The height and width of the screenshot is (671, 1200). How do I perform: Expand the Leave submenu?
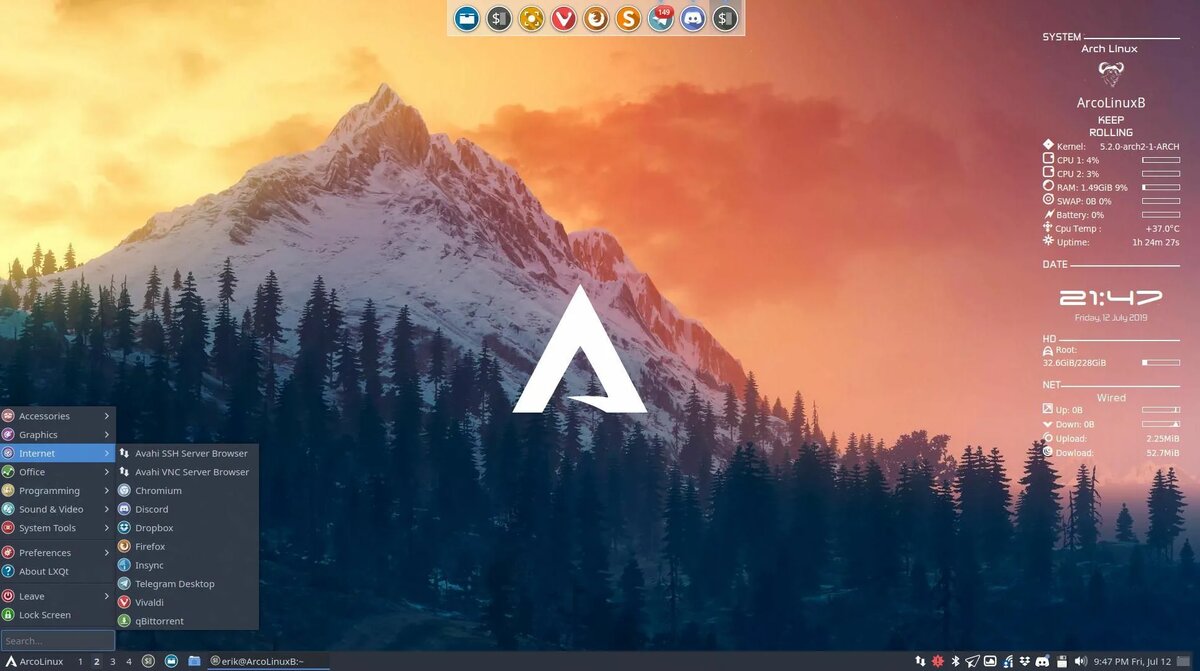(x=30, y=595)
